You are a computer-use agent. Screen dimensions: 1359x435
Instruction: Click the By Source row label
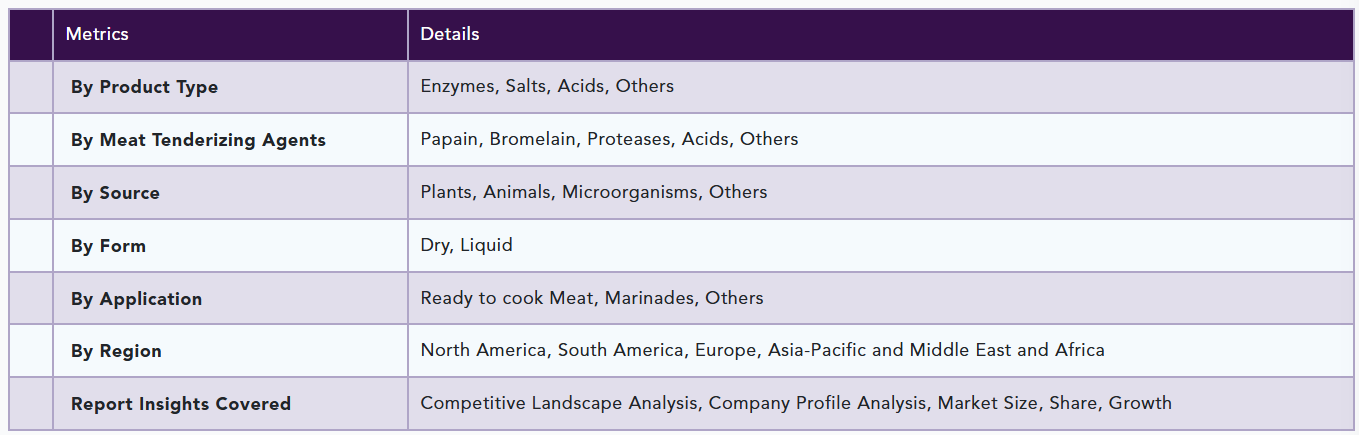click(x=115, y=193)
